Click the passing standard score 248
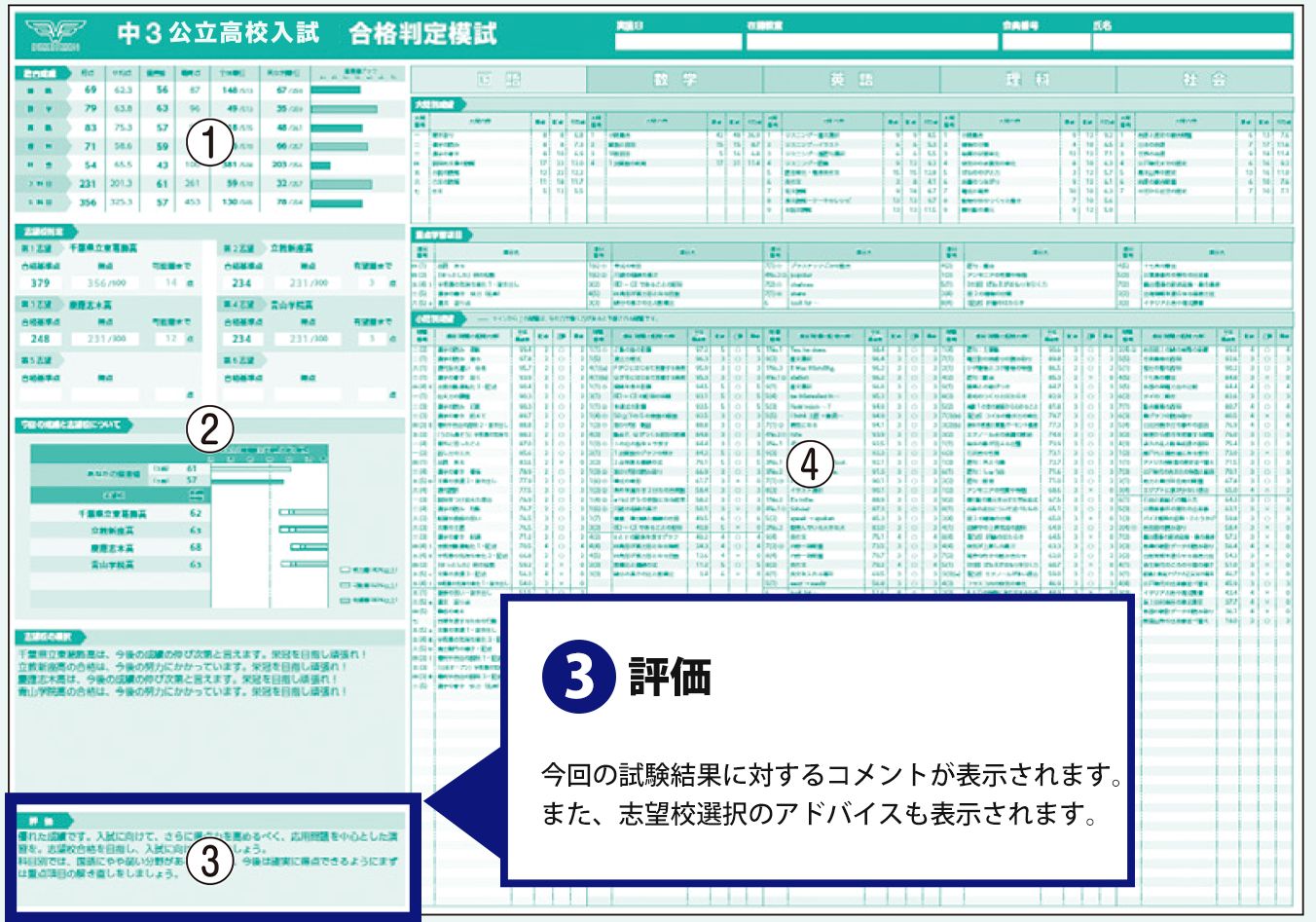Image resolution: width=1316 pixels, height=922 pixels. tap(40, 339)
